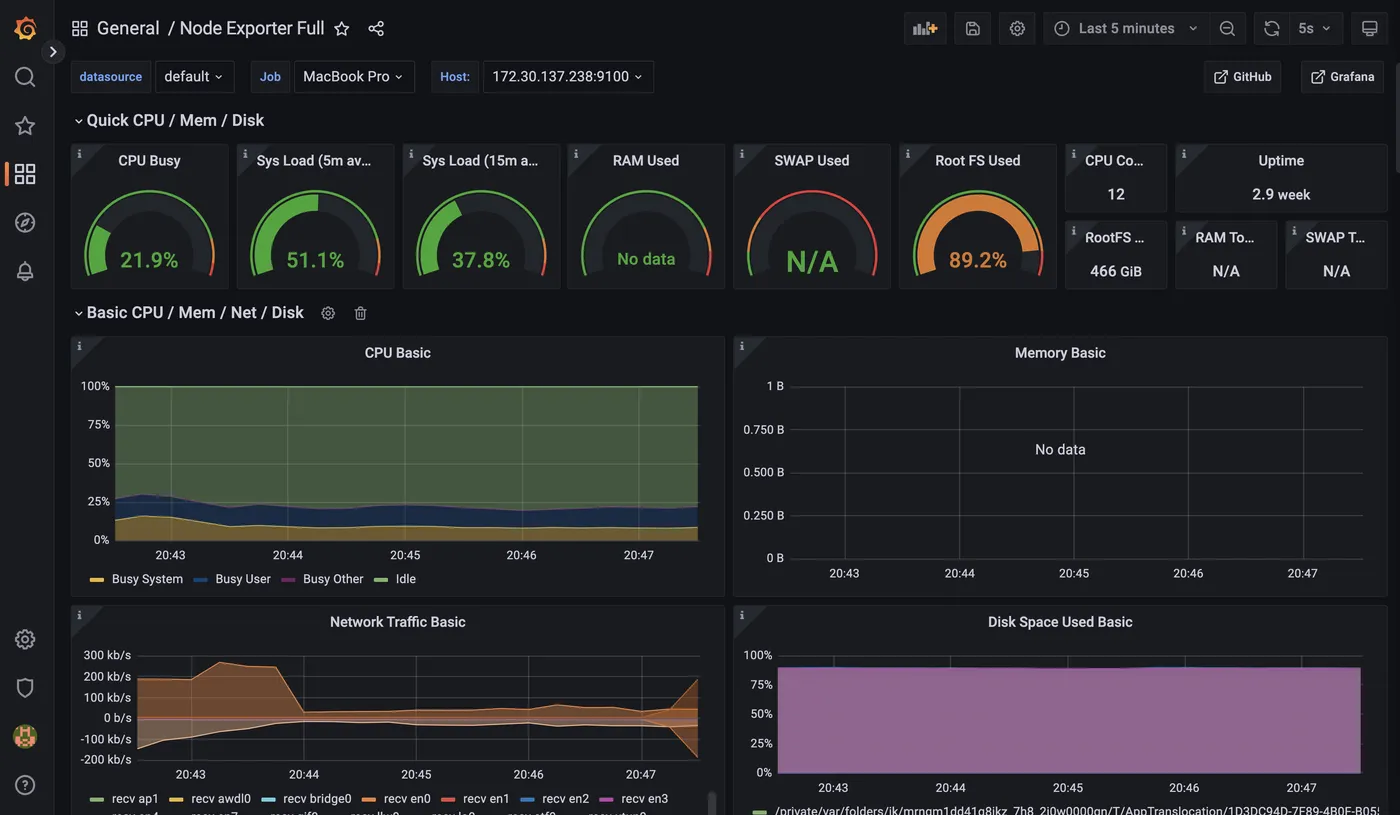Open the Host address dropdown
This screenshot has height=815, width=1400.
point(568,77)
